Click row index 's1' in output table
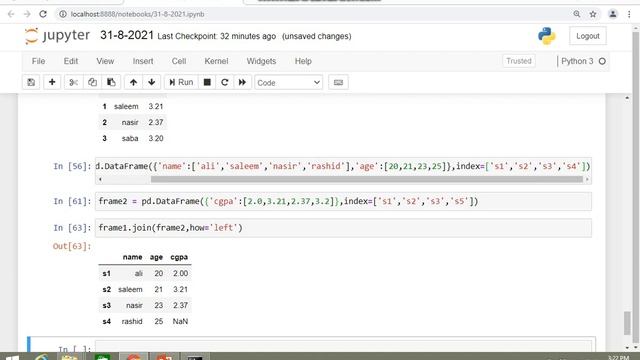Screen dimensions: 640x360 click(107, 273)
